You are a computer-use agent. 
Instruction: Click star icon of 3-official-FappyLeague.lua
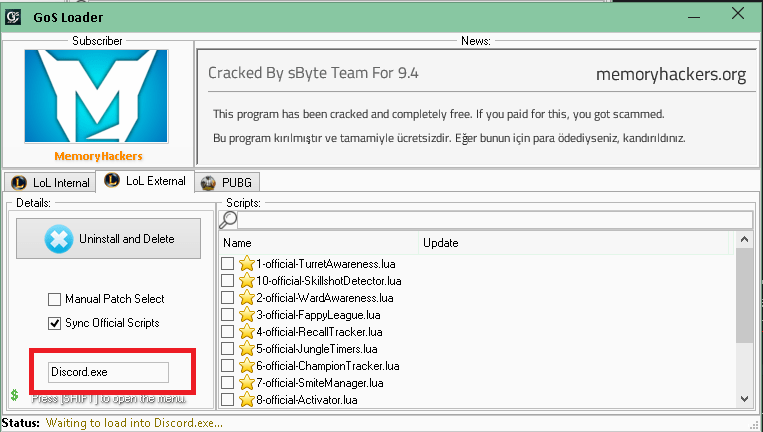pos(247,314)
